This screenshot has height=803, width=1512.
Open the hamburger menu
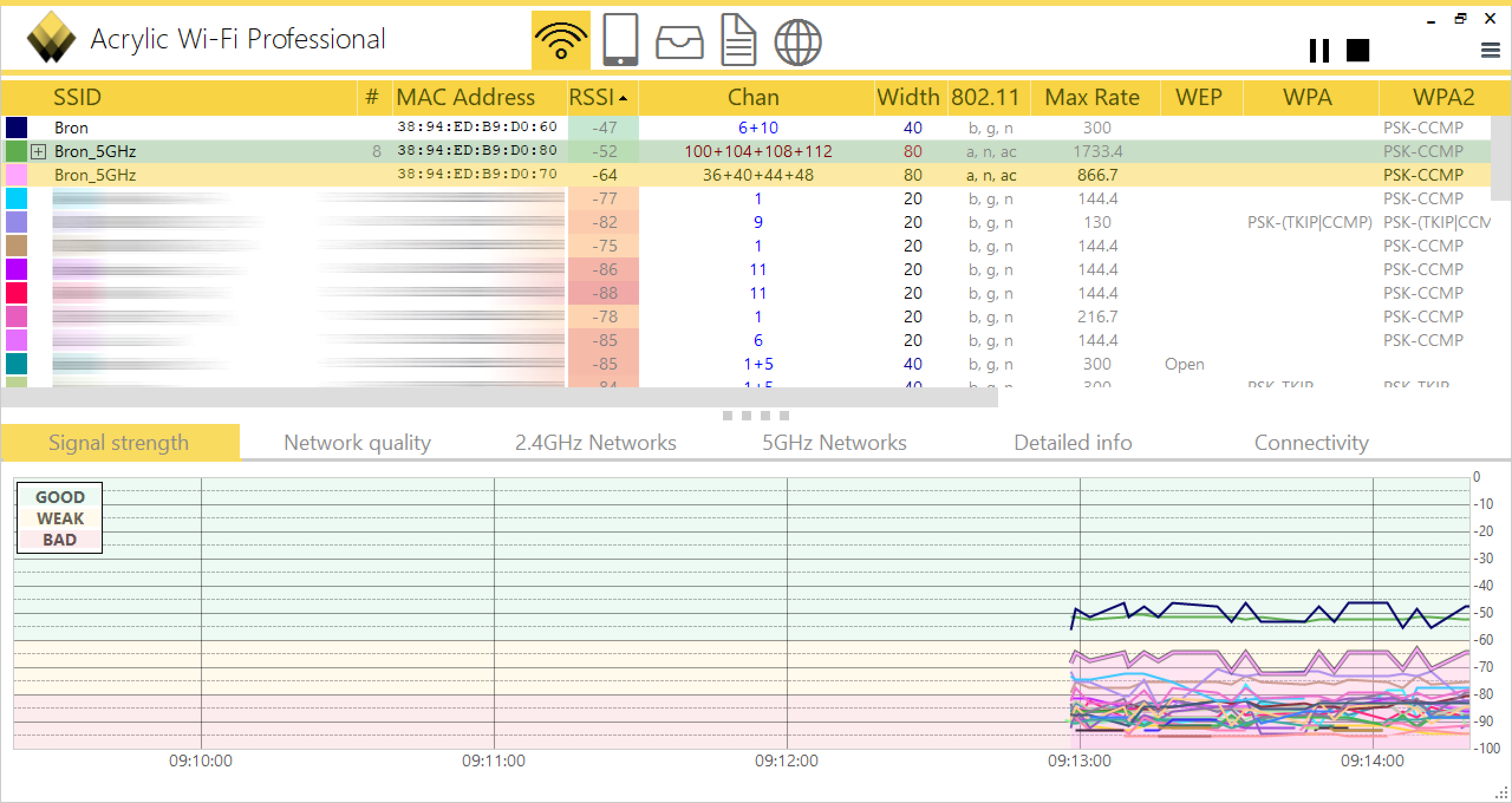click(x=1490, y=50)
